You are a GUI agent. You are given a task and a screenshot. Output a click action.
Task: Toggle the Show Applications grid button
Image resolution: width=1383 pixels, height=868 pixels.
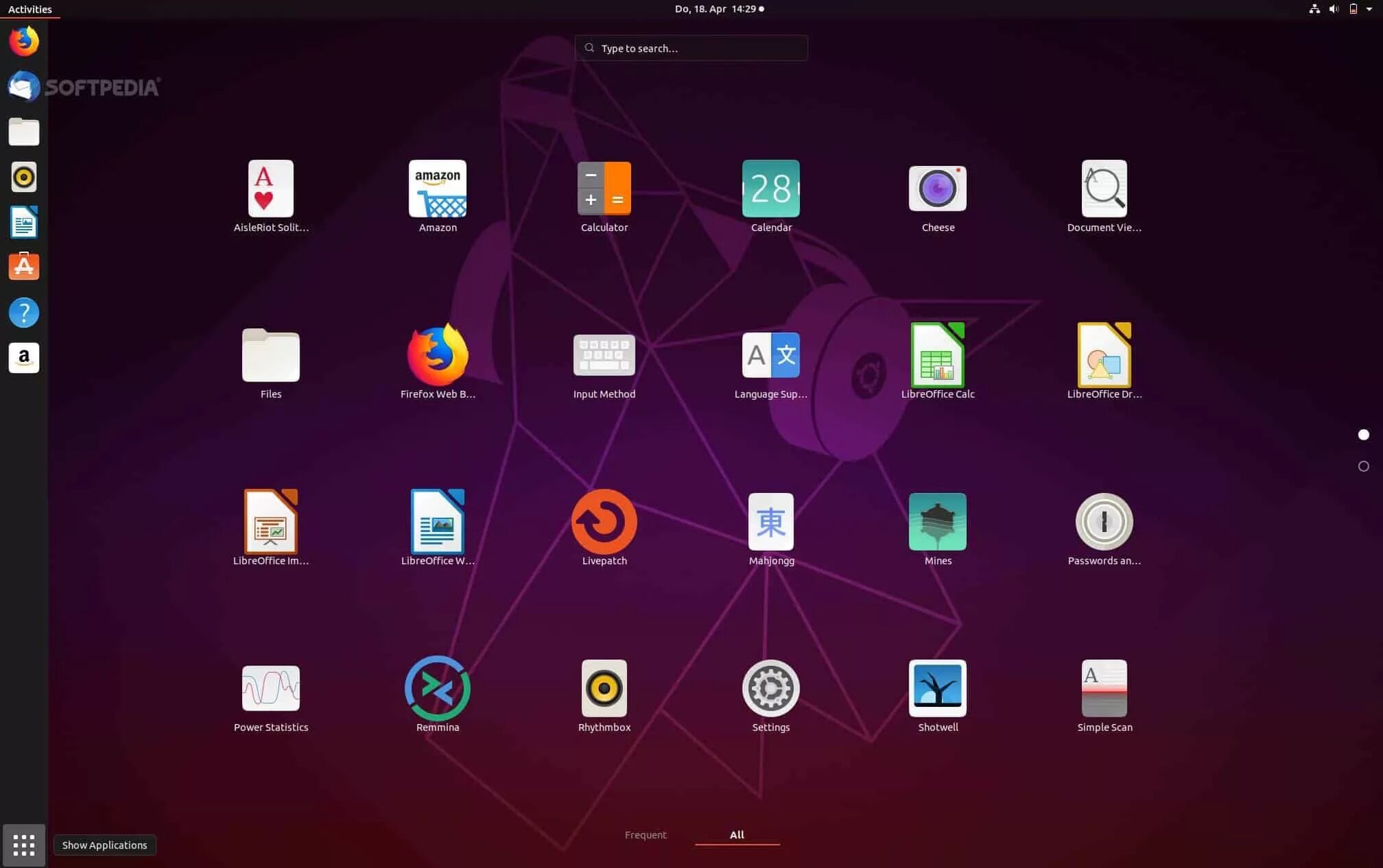(24, 845)
